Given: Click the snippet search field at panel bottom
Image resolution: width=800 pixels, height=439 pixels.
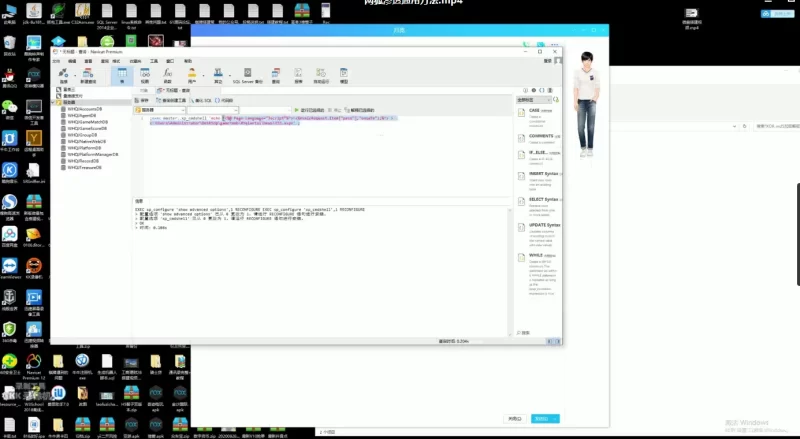Looking at the screenshot, I should 538,333.
